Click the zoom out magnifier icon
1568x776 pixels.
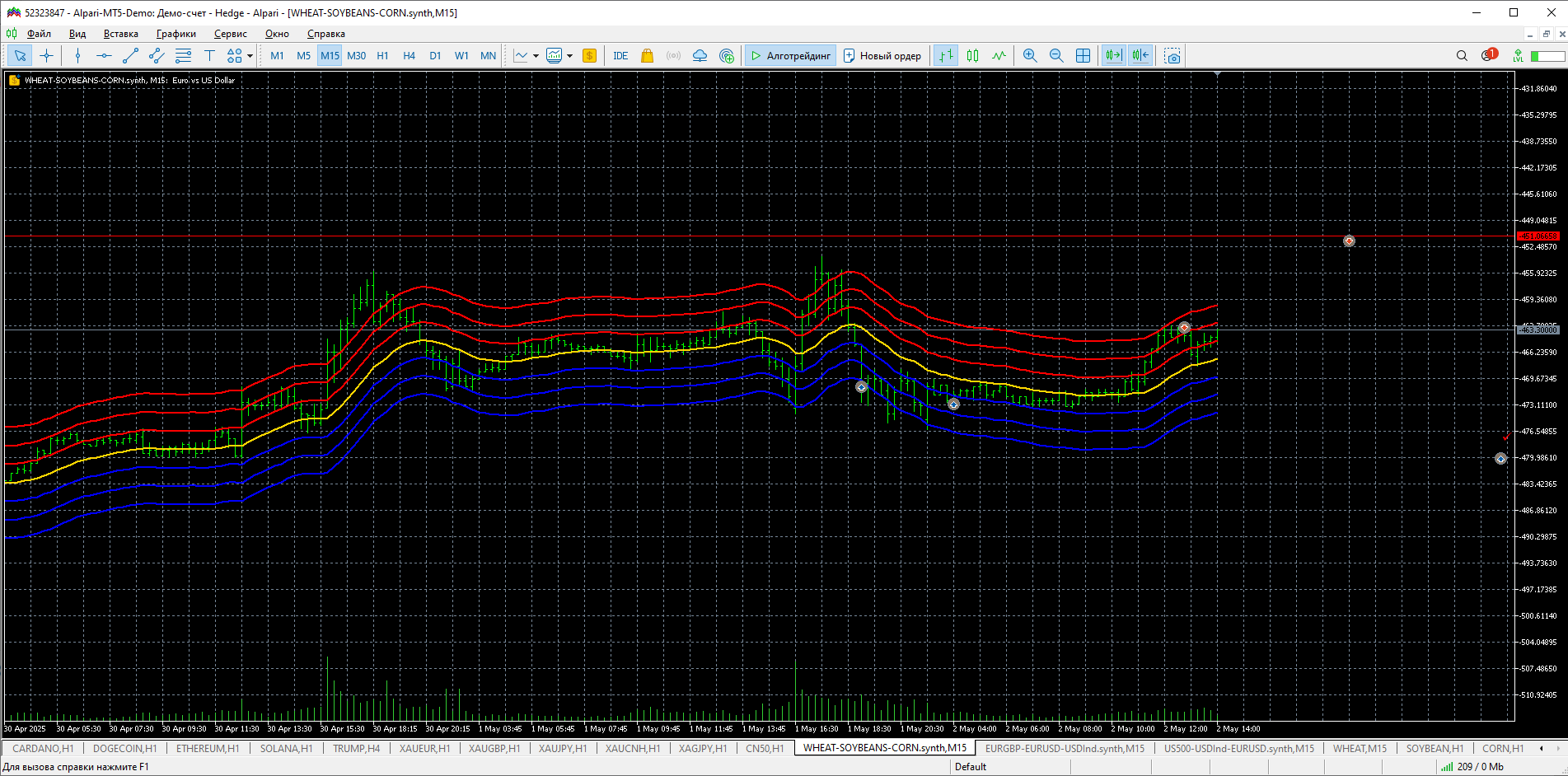tap(1055, 56)
